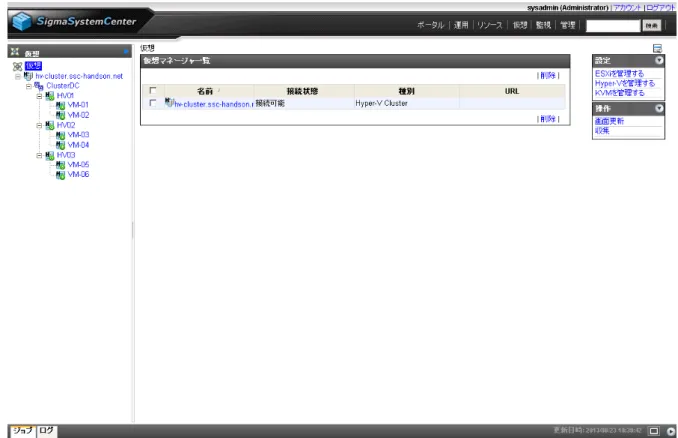Open hv-cluster.ssc-handson link in table
Viewport: 678px width, 438px height.
pos(214,104)
